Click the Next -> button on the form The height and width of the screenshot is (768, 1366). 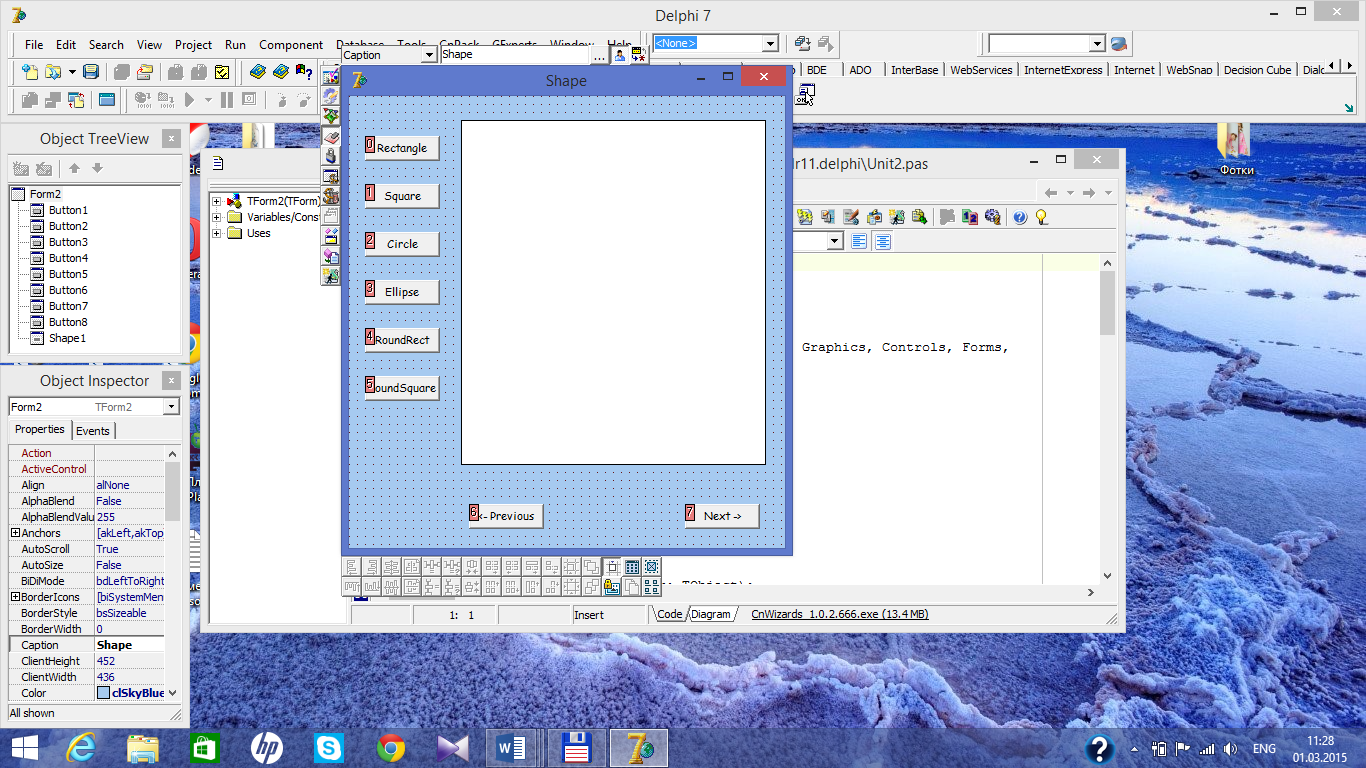[x=722, y=516]
